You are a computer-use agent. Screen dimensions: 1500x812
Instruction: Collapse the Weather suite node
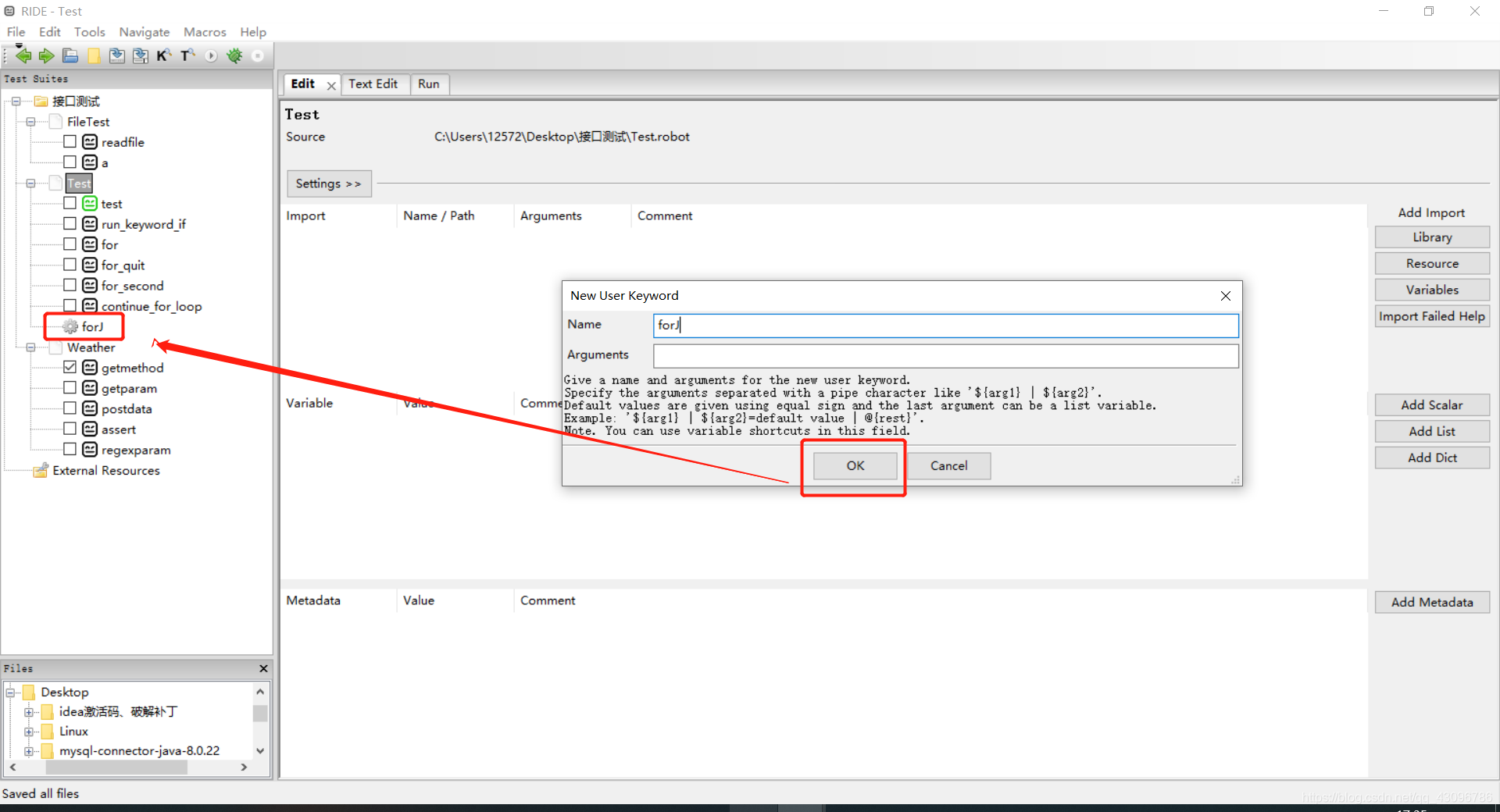[30, 347]
